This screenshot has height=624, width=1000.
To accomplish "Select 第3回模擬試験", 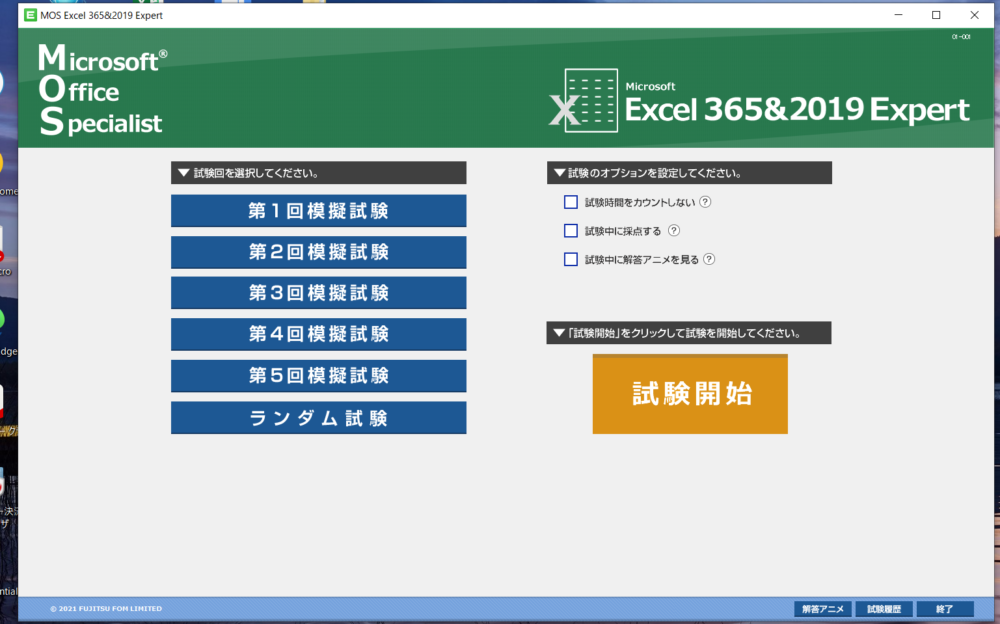I will pyautogui.click(x=318, y=293).
